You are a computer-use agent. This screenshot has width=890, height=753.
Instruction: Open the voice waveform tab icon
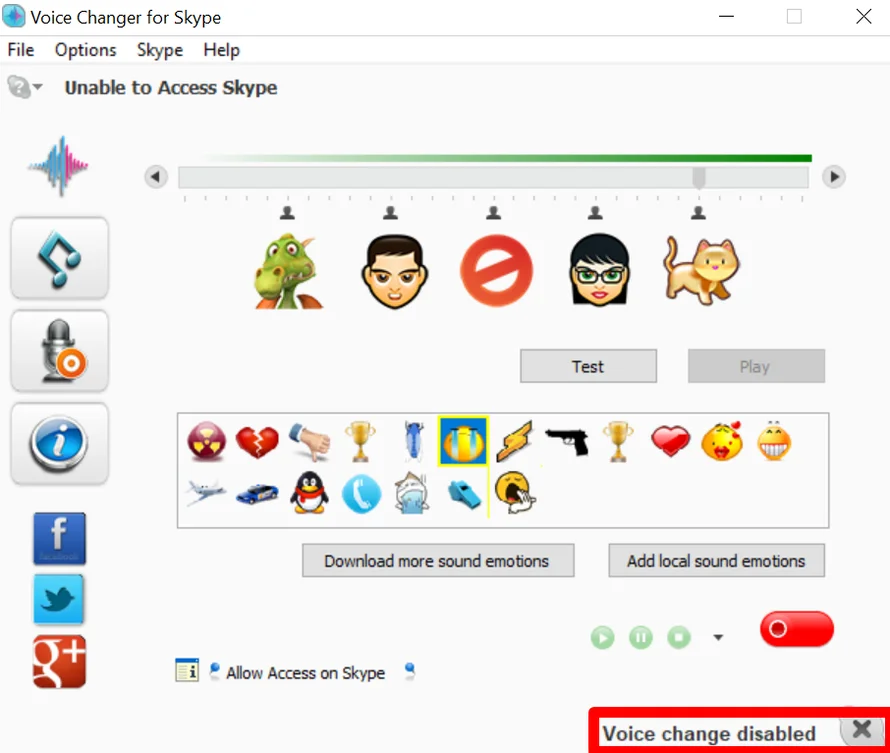59,166
